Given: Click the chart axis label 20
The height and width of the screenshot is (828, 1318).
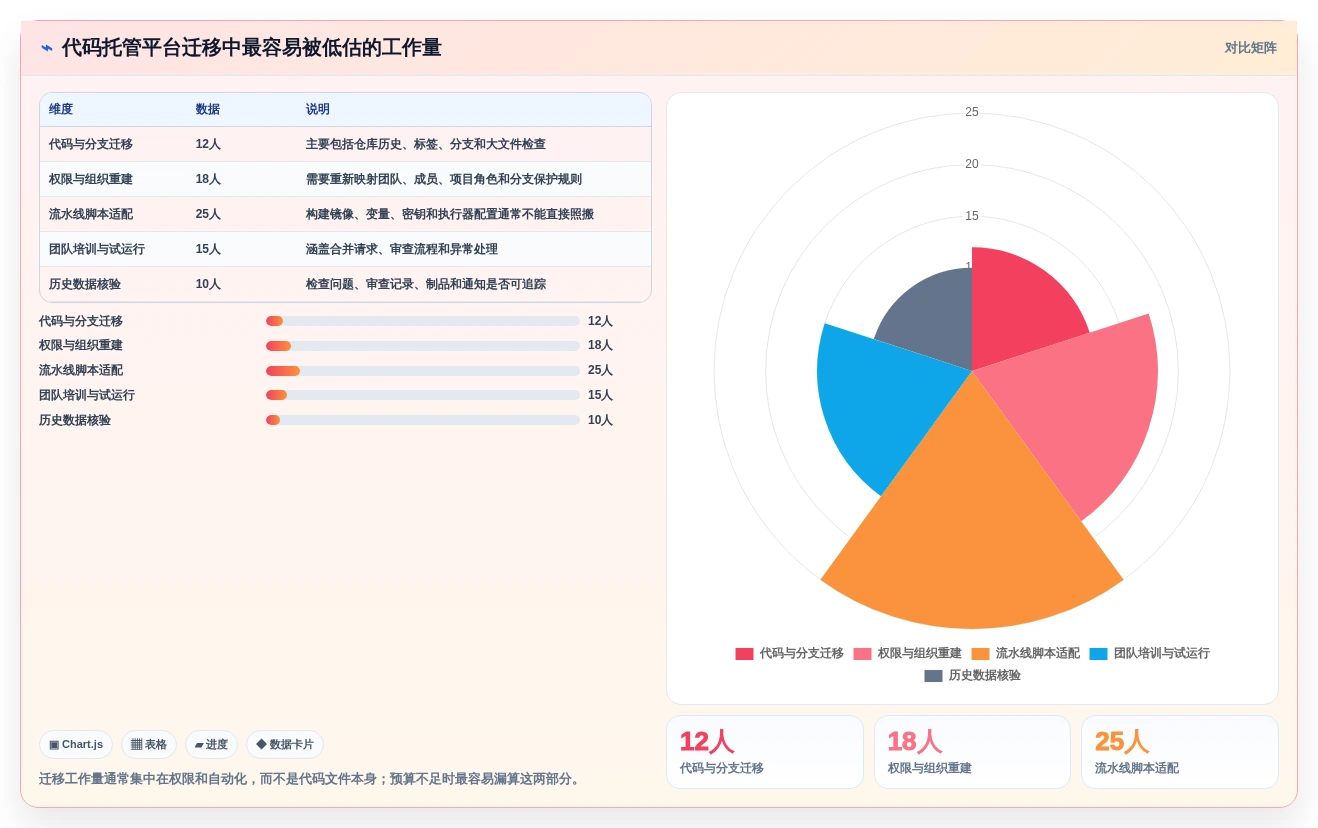Looking at the screenshot, I should click(x=972, y=164).
